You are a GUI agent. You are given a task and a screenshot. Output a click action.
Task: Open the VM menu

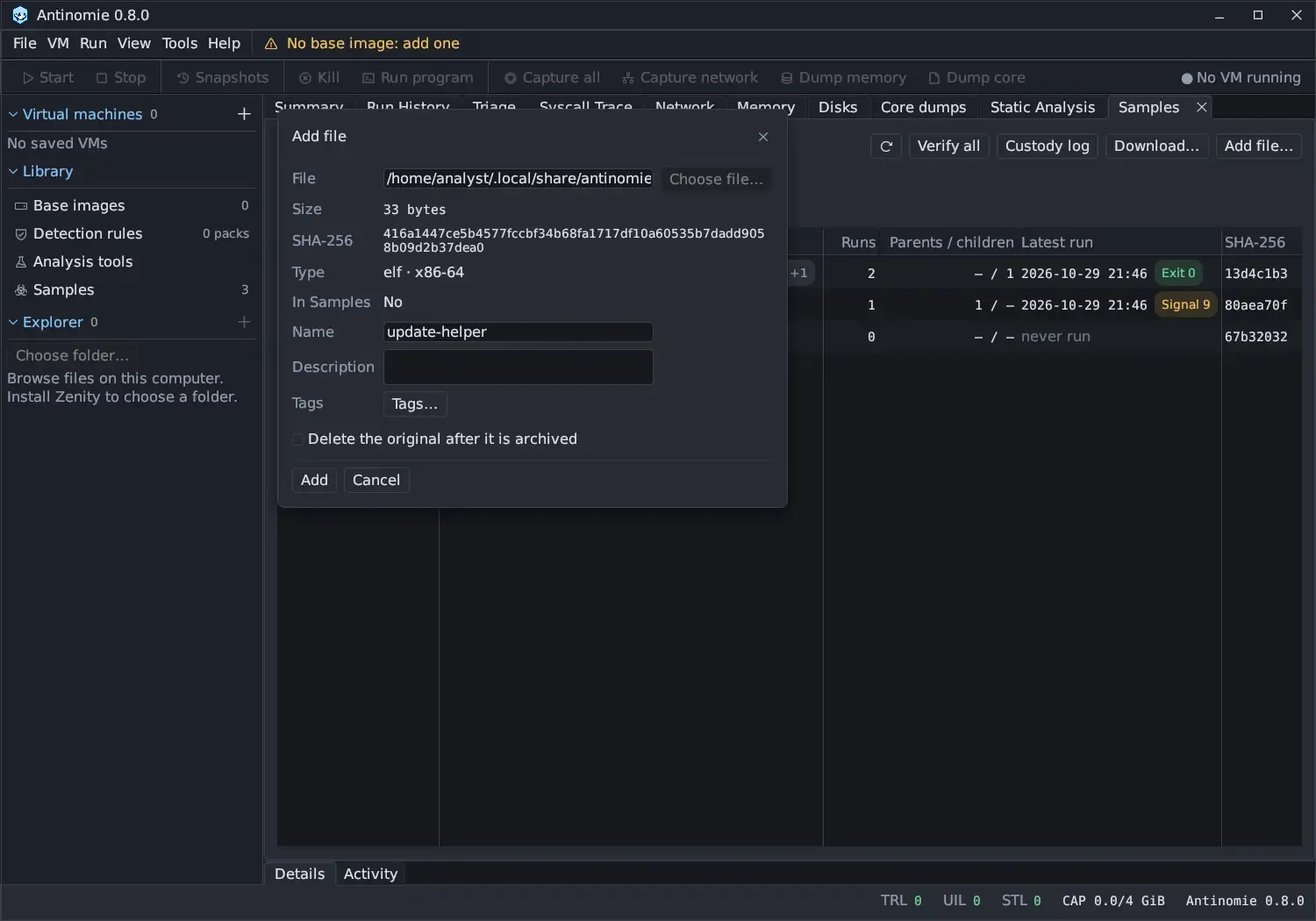pyautogui.click(x=58, y=43)
